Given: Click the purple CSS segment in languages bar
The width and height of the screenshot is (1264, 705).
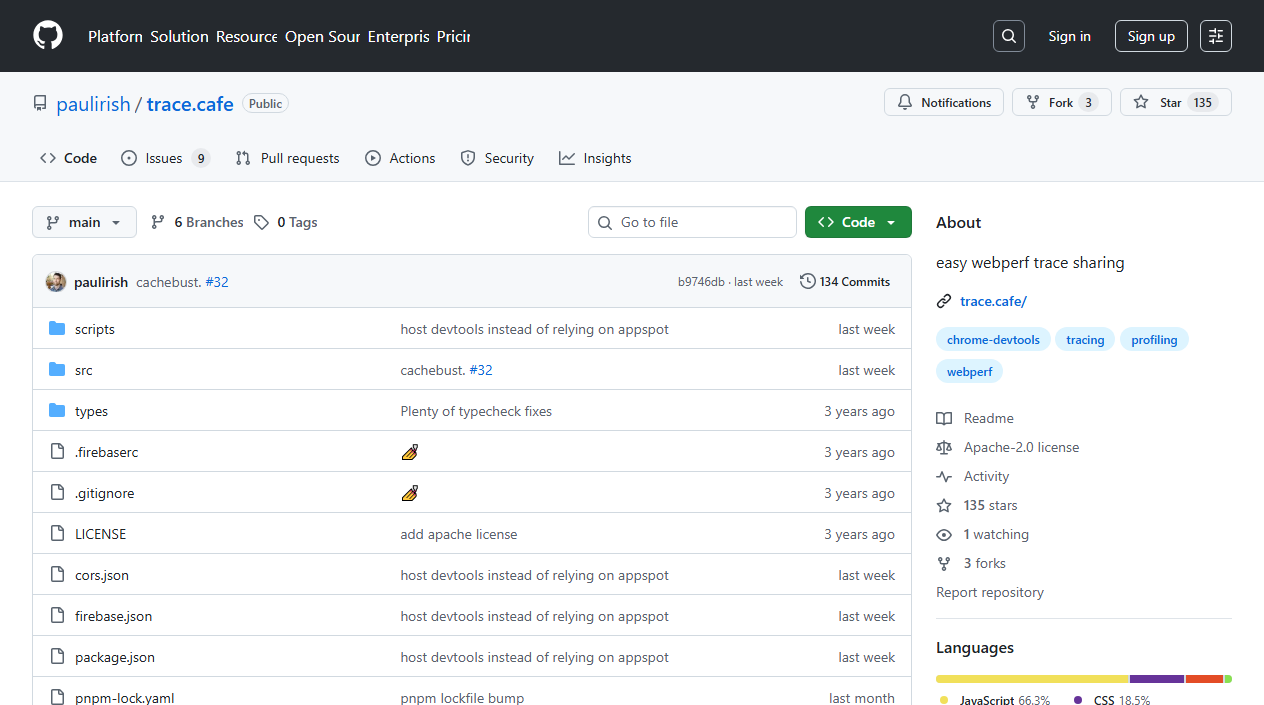Looking at the screenshot, I should tap(1157, 679).
